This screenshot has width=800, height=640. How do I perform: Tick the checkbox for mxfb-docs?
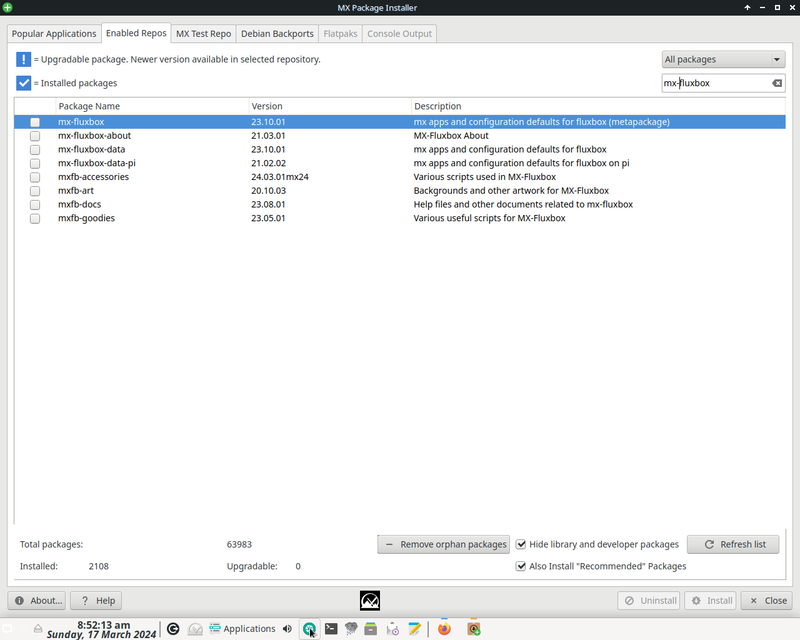(35, 205)
